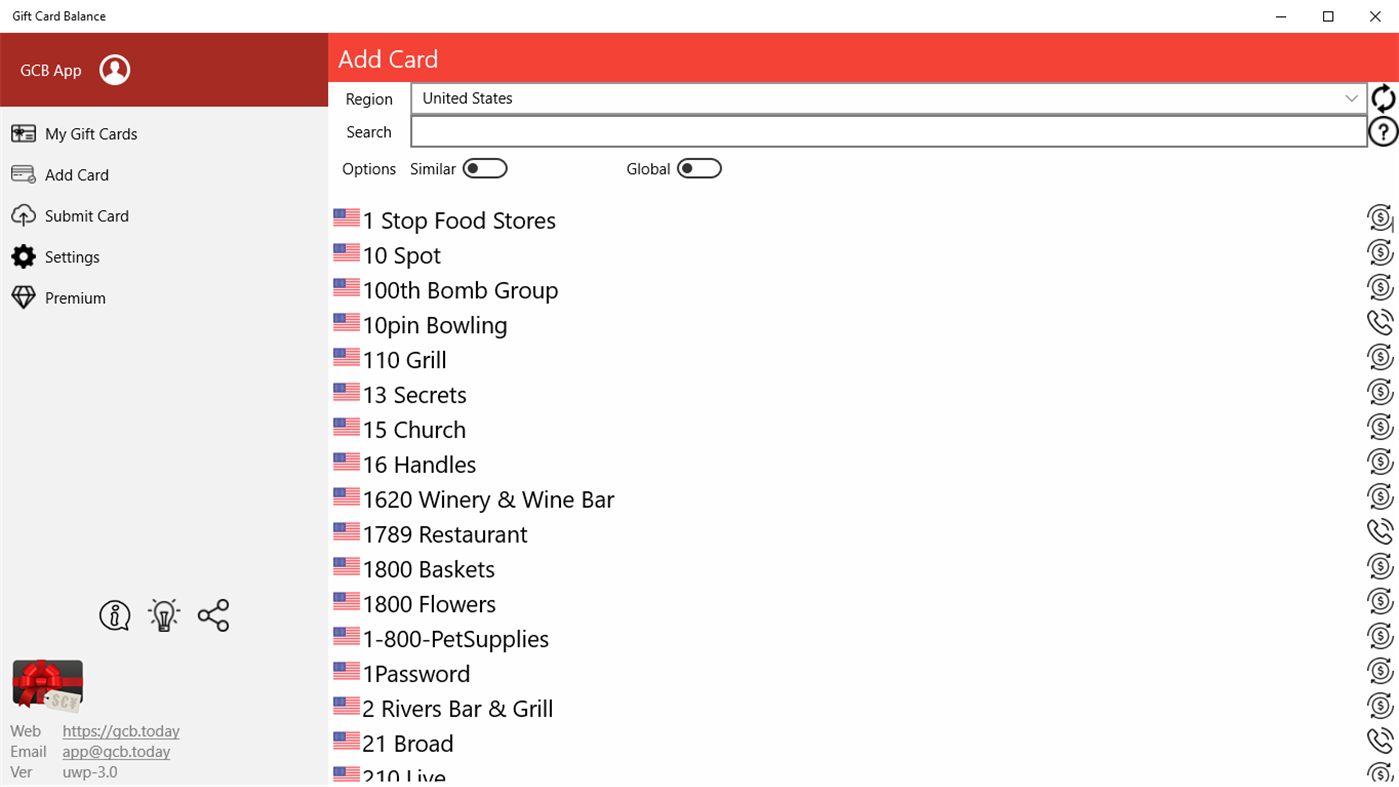Click the refresh icon beside the Region box
The image size is (1399, 787).
[x=1381, y=97]
